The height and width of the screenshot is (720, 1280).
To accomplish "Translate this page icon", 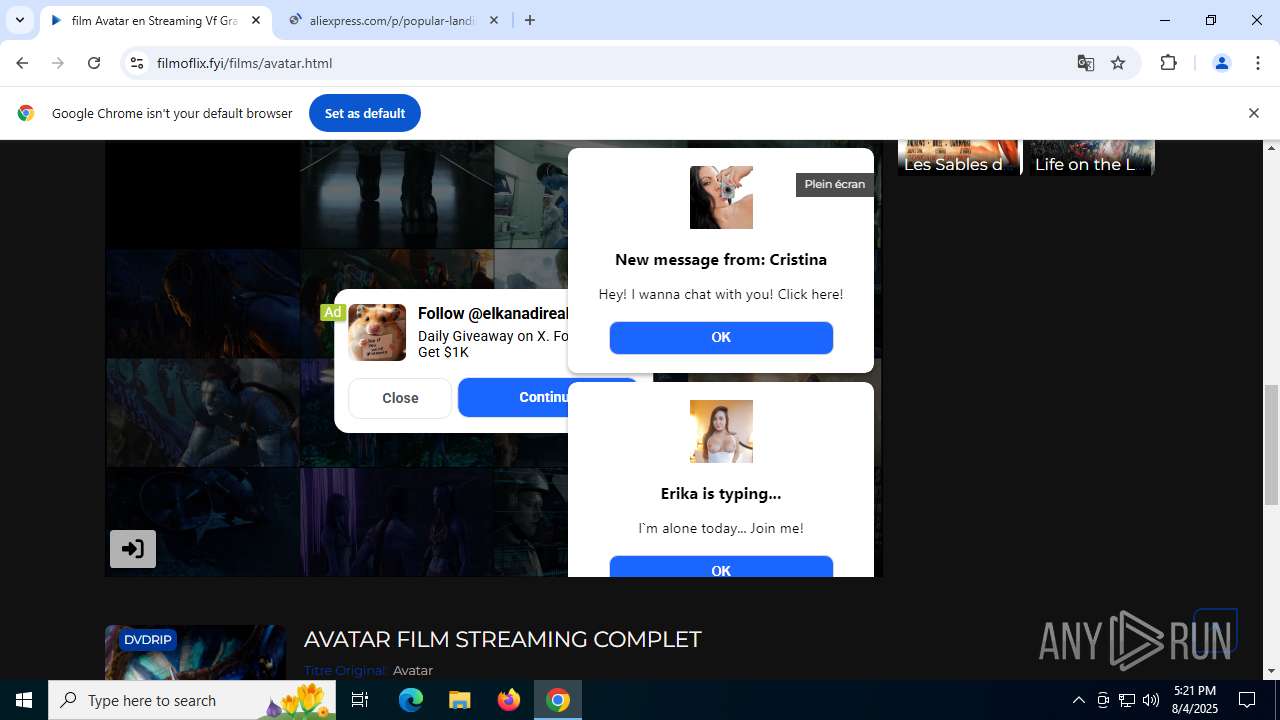I will [x=1085, y=63].
